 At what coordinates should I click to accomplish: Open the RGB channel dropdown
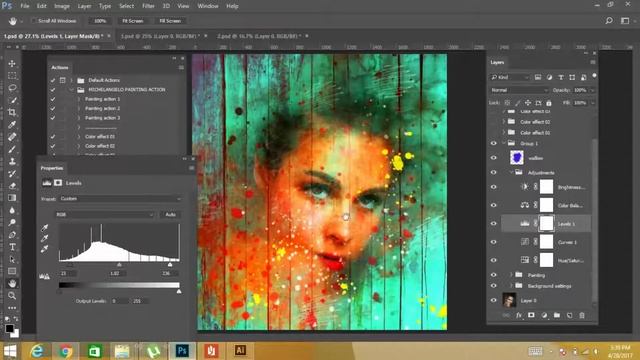105,214
